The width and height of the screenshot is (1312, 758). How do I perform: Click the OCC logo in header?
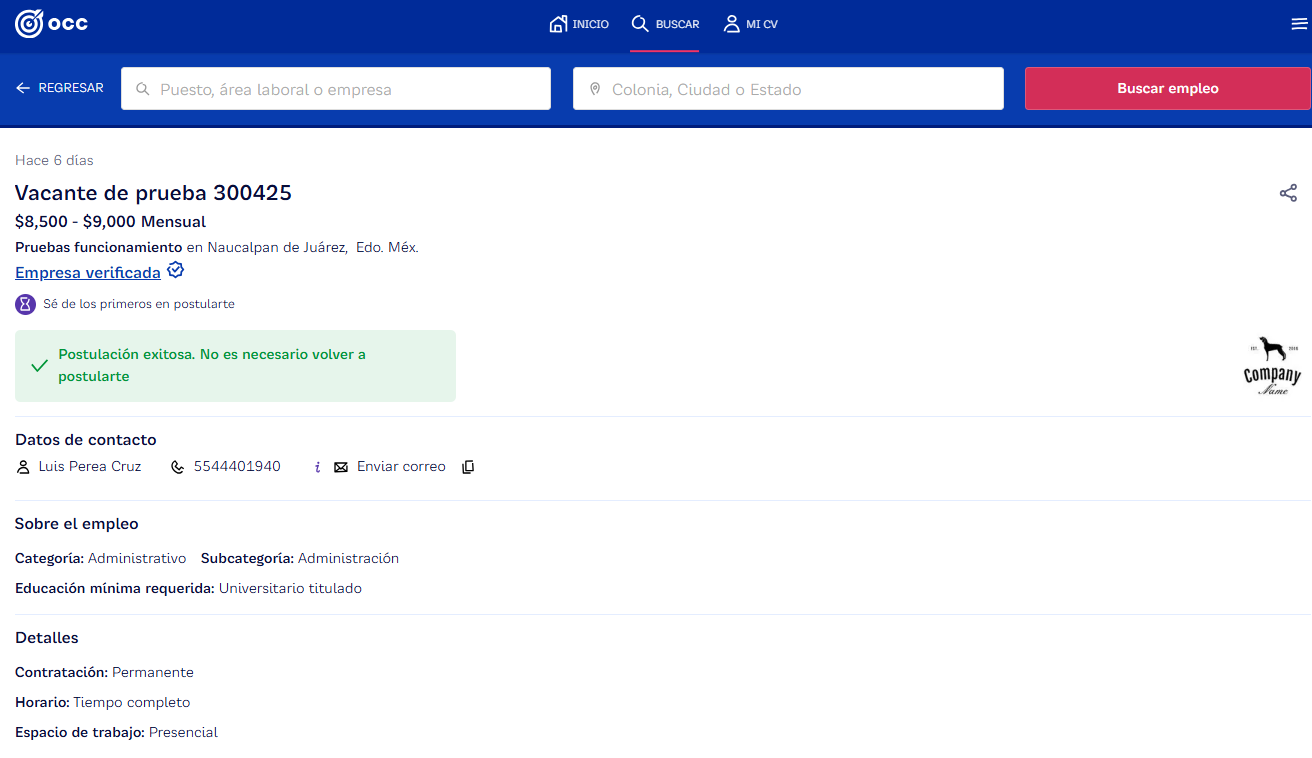pos(51,24)
